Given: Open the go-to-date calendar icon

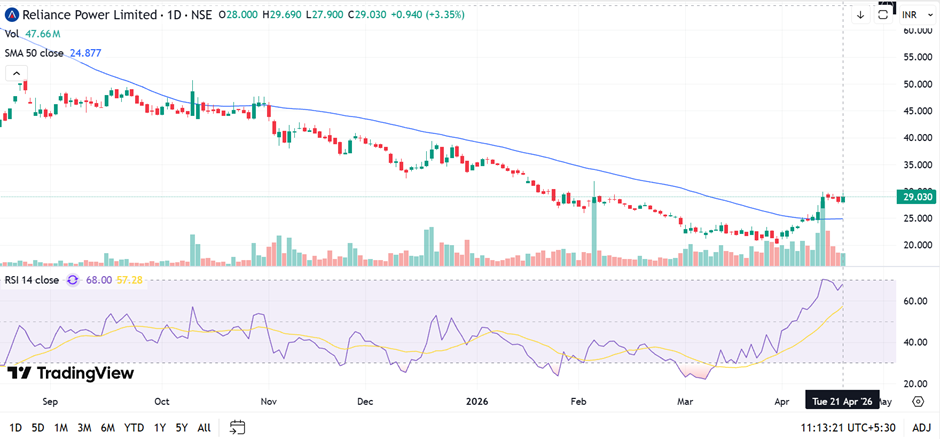Looking at the screenshot, I should tap(237, 427).
